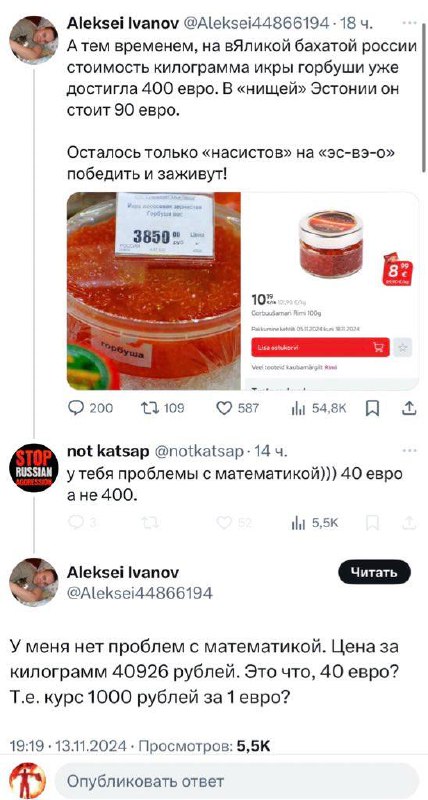428x800 pixels.
Task: Reply to the not katsap comment
Action: (x=79, y=522)
